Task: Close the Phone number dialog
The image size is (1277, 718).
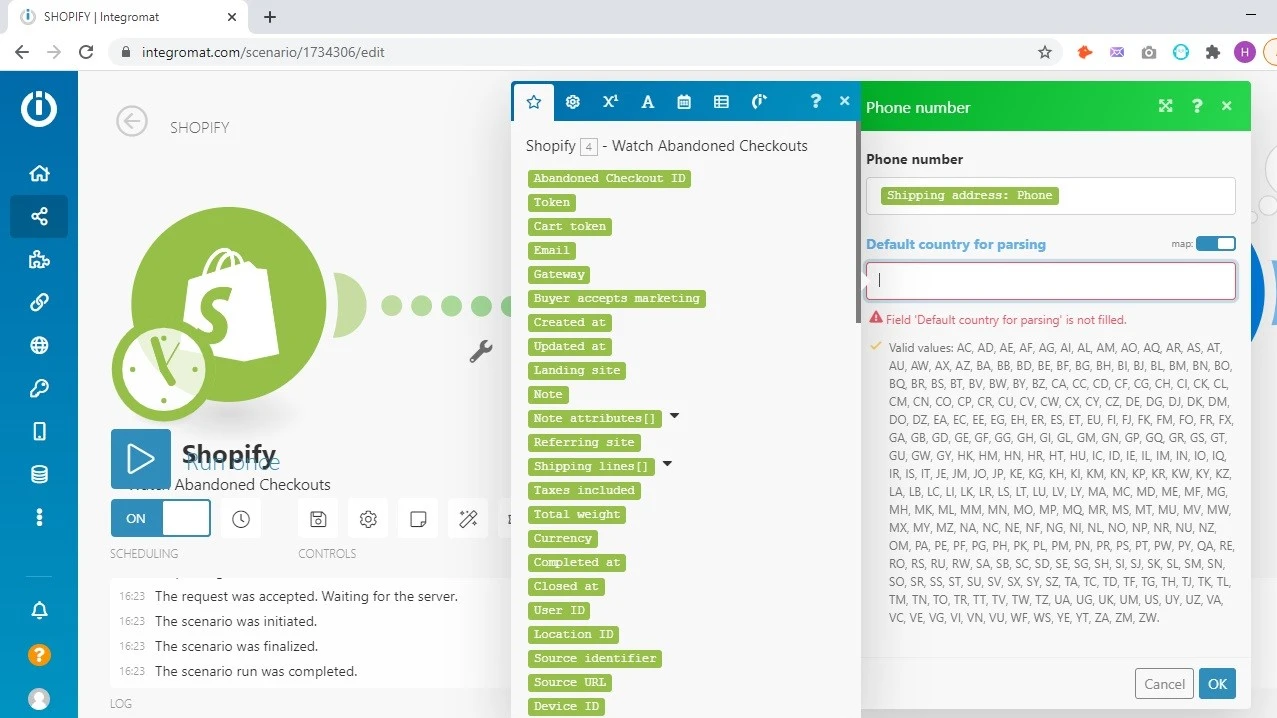Action: click(1227, 106)
